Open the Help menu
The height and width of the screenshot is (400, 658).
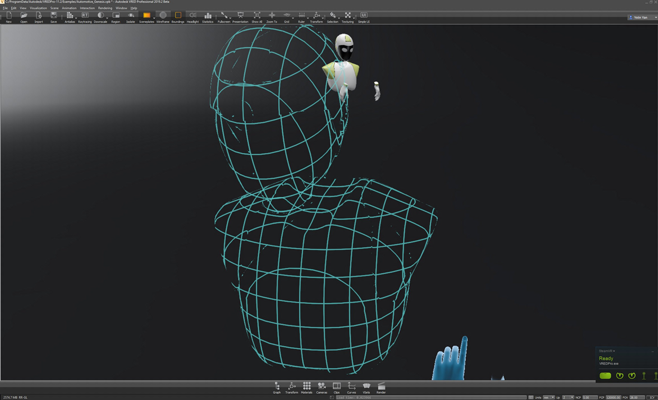133,8
